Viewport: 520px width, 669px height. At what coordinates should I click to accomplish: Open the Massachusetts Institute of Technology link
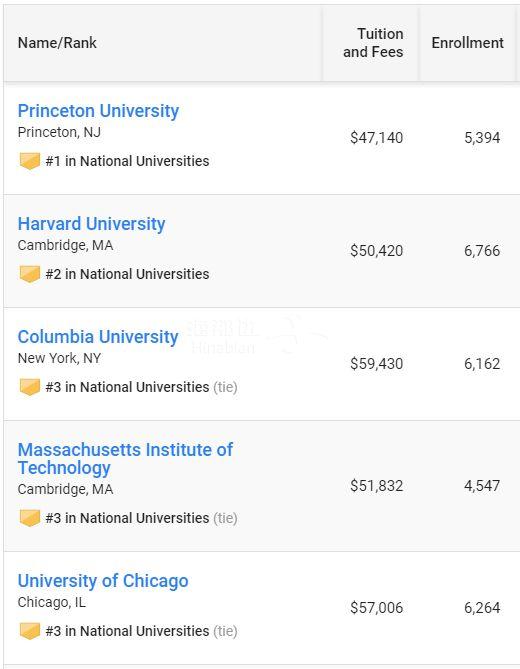125,459
